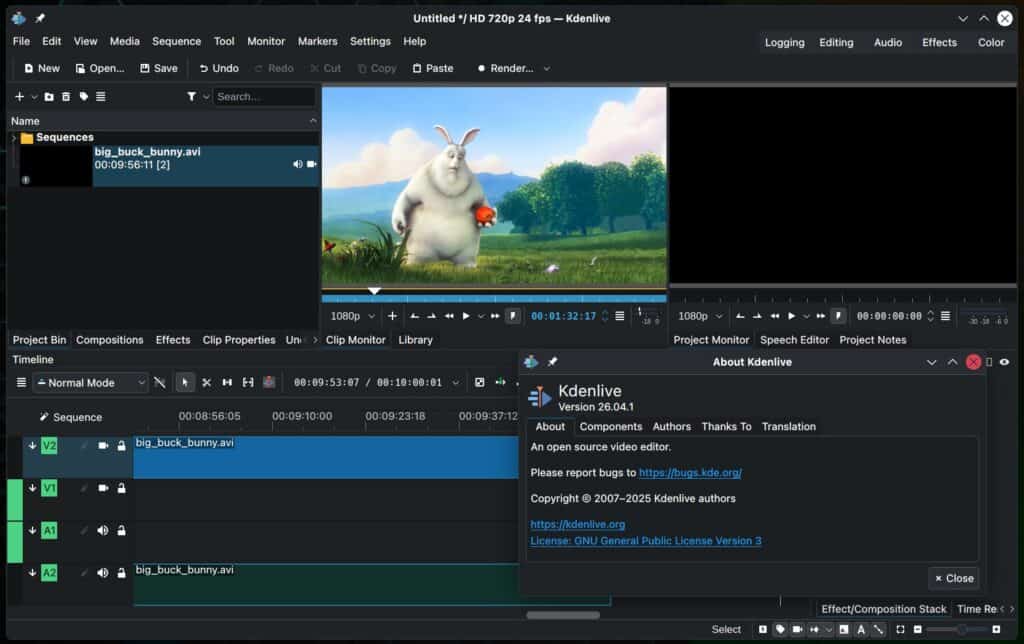The width and height of the screenshot is (1024, 644).
Task: Switch to the Authors tab in About Kdenlive
Action: 671,427
